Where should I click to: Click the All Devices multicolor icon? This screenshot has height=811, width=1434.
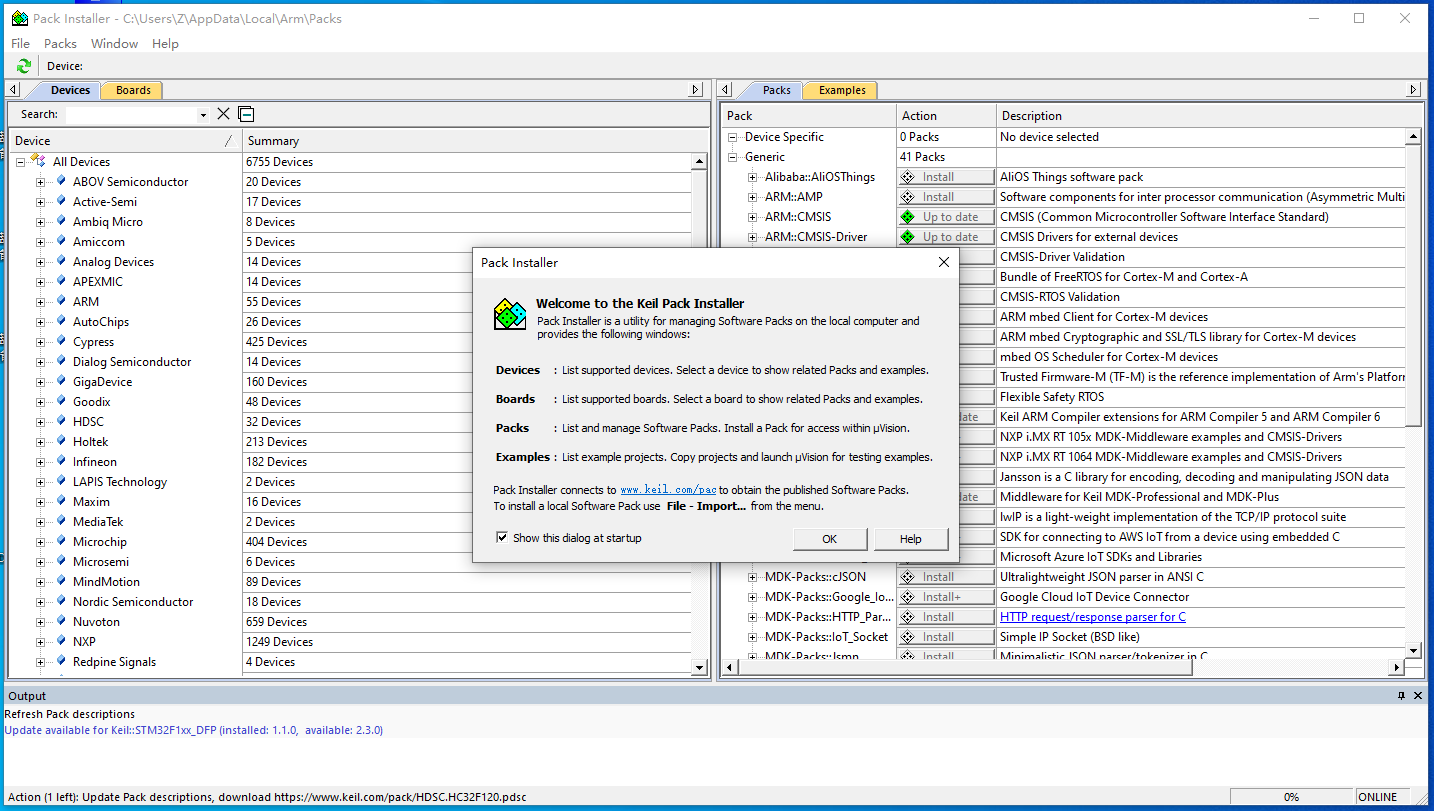pyautogui.click(x=39, y=161)
